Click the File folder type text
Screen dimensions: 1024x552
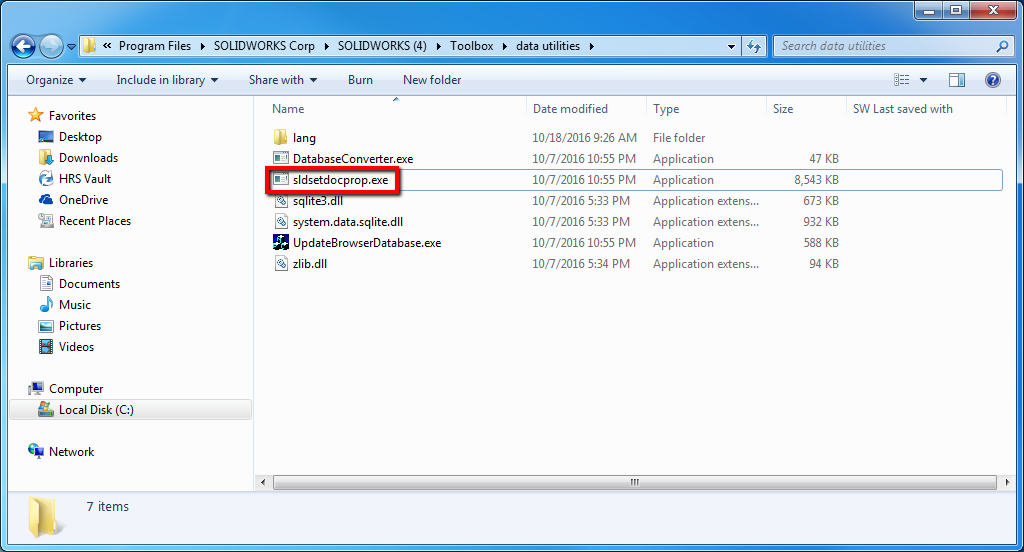pyautogui.click(x=679, y=138)
